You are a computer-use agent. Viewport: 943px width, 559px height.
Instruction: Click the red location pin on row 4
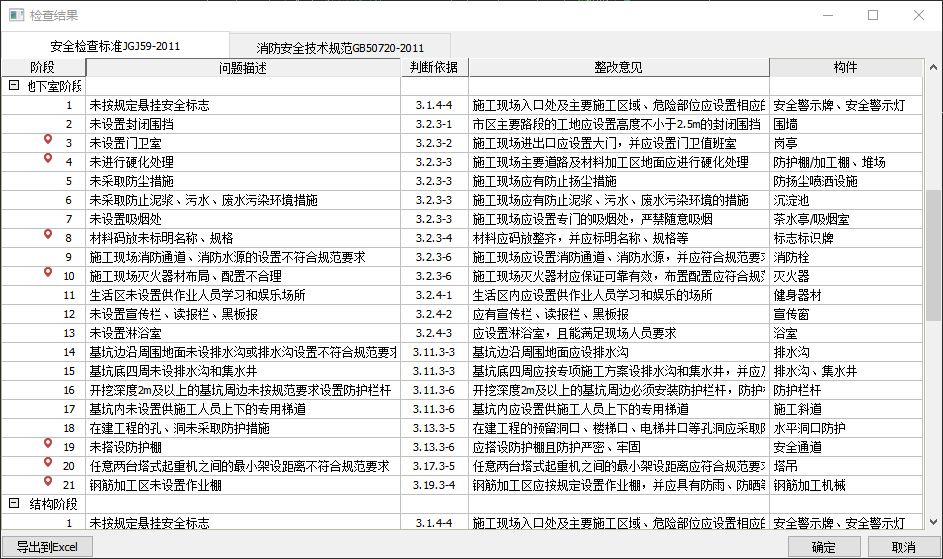click(x=48, y=158)
